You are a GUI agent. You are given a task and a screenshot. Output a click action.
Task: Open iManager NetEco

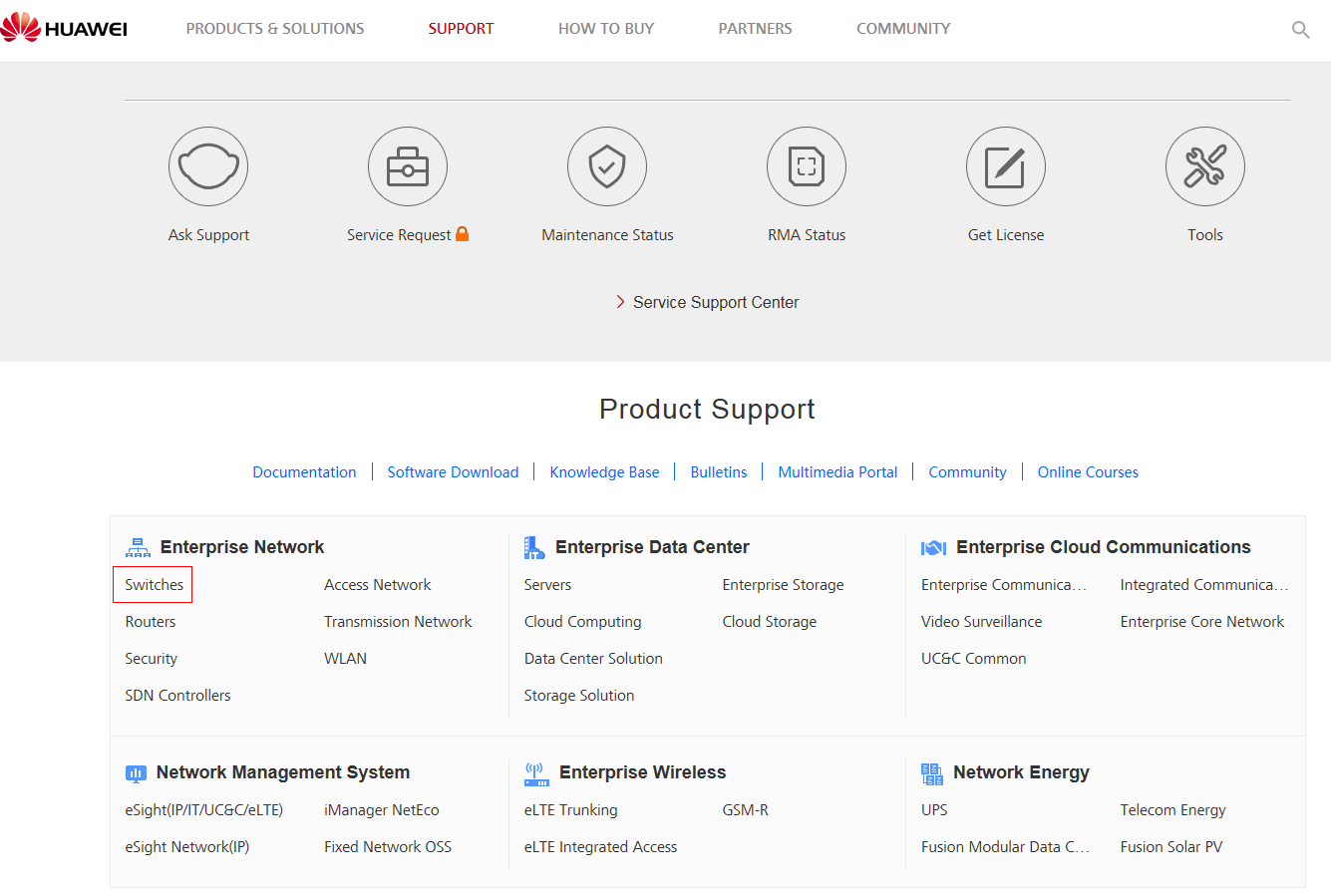click(382, 810)
